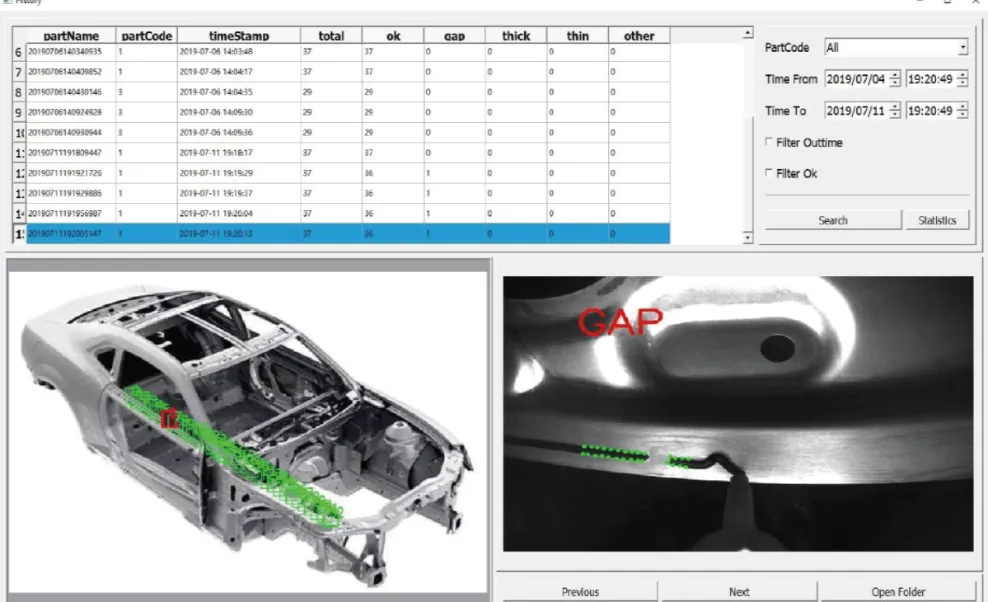The image size is (988, 602).
Task: Click the Time To date stepper arrows
Action: (x=894, y=111)
